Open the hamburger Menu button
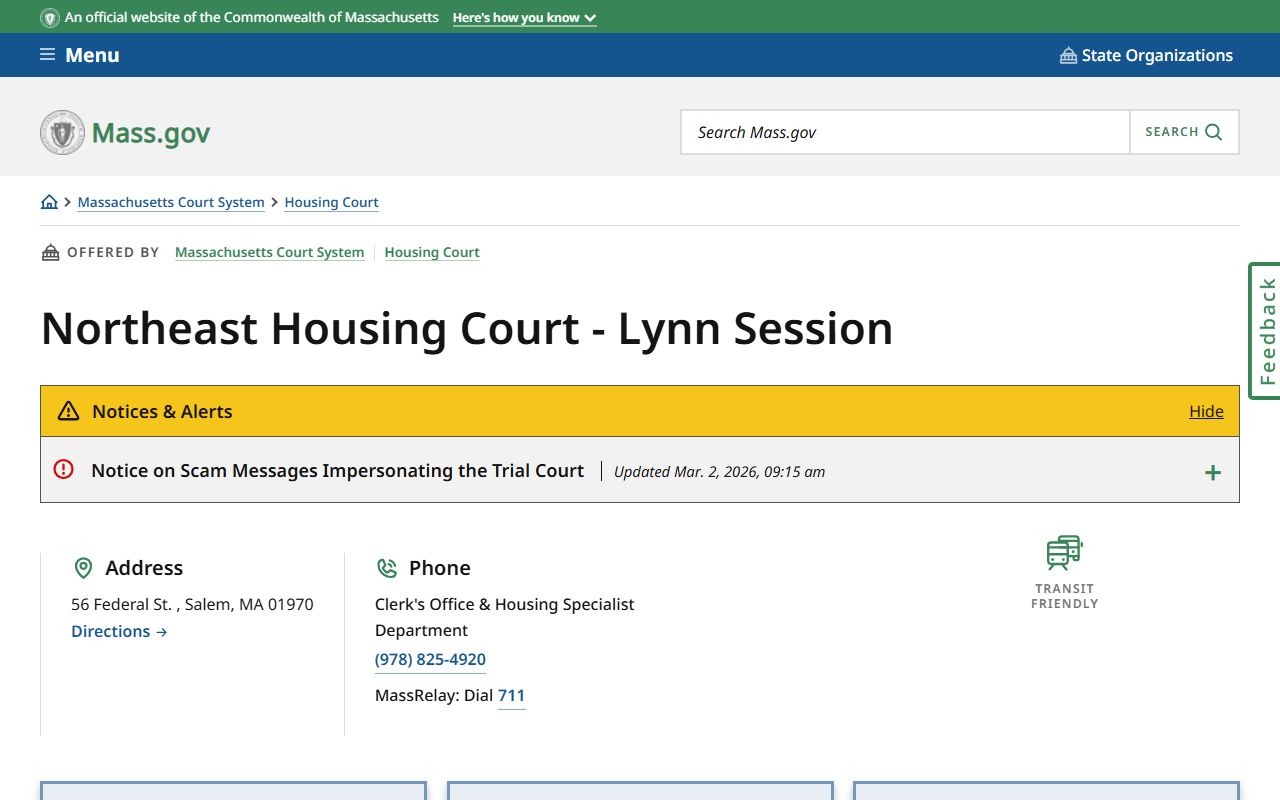 [x=79, y=55]
